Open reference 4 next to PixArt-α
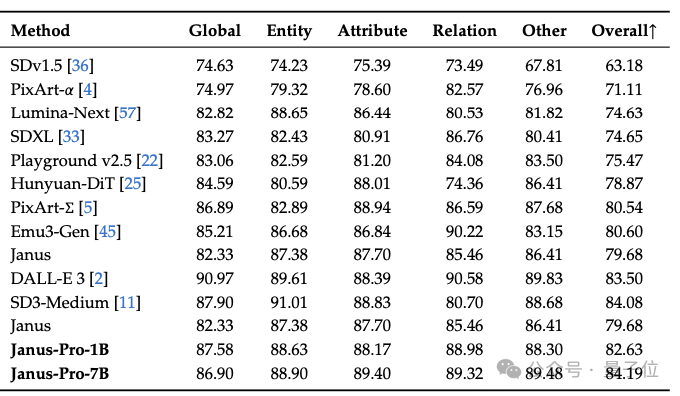This screenshot has height=396, width=680. coord(88,89)
